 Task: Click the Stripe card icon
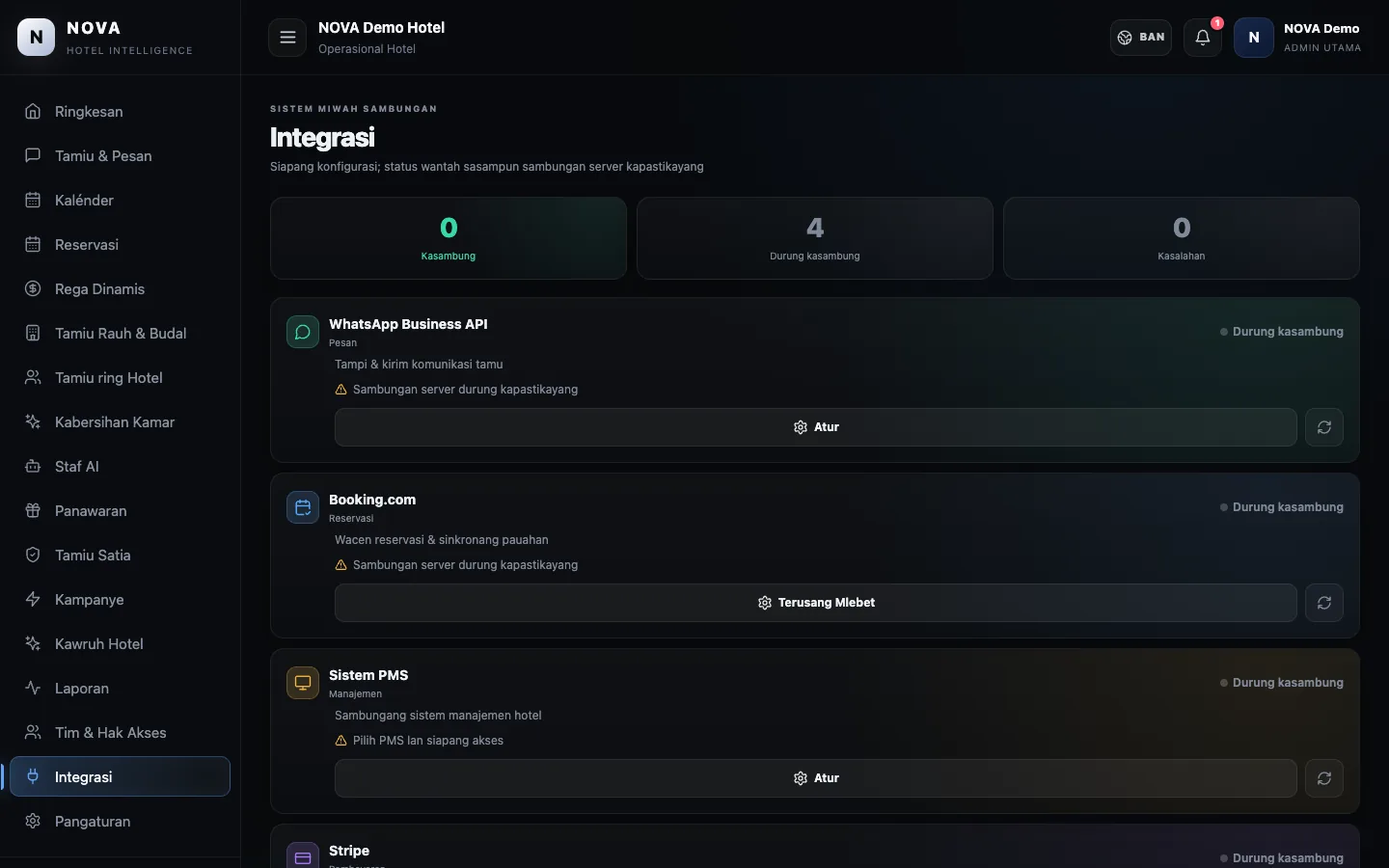[303, 856]
